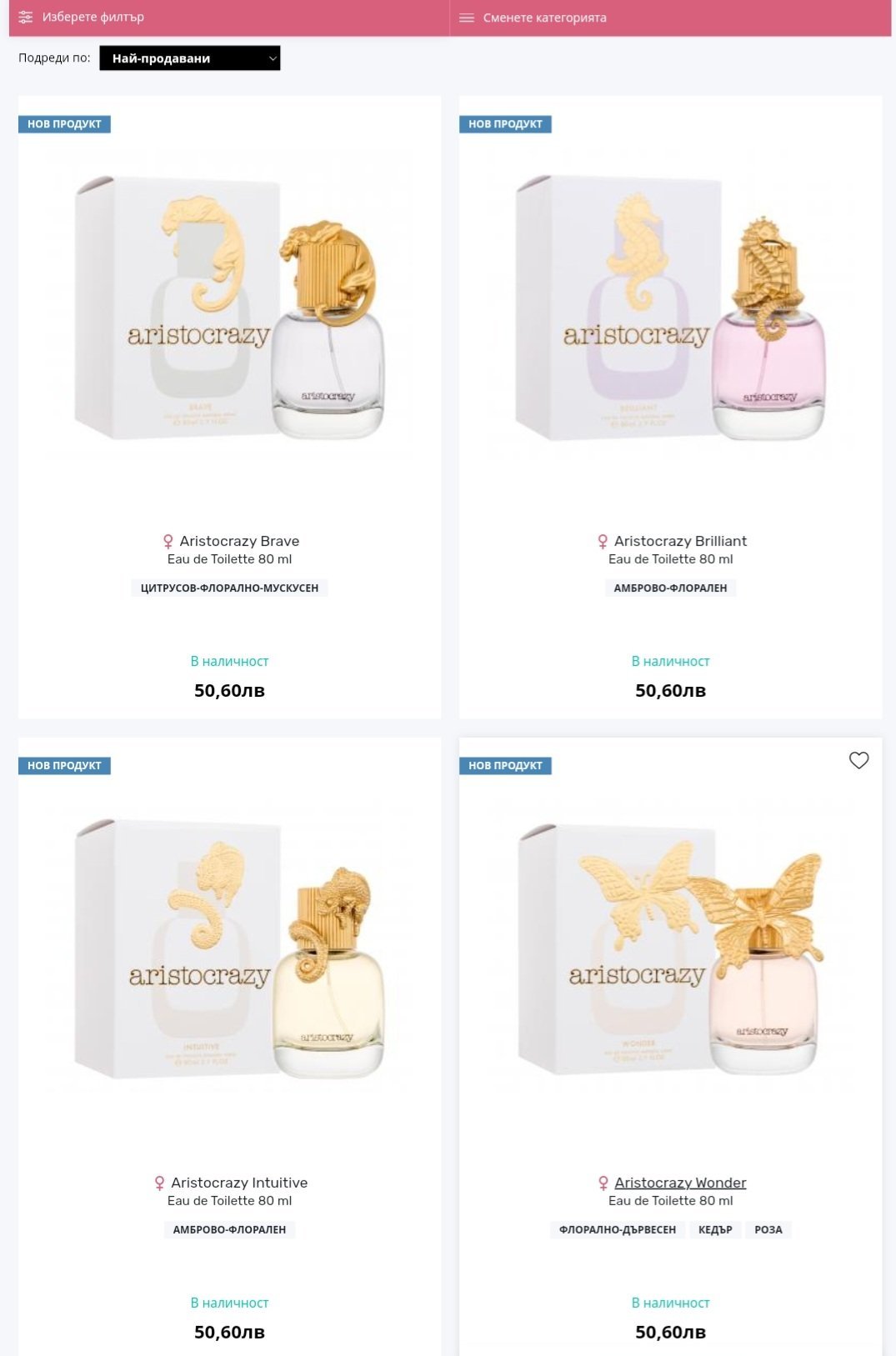View the Aristocrazy Brilliant seahorse bottle image

coord(671,308)
